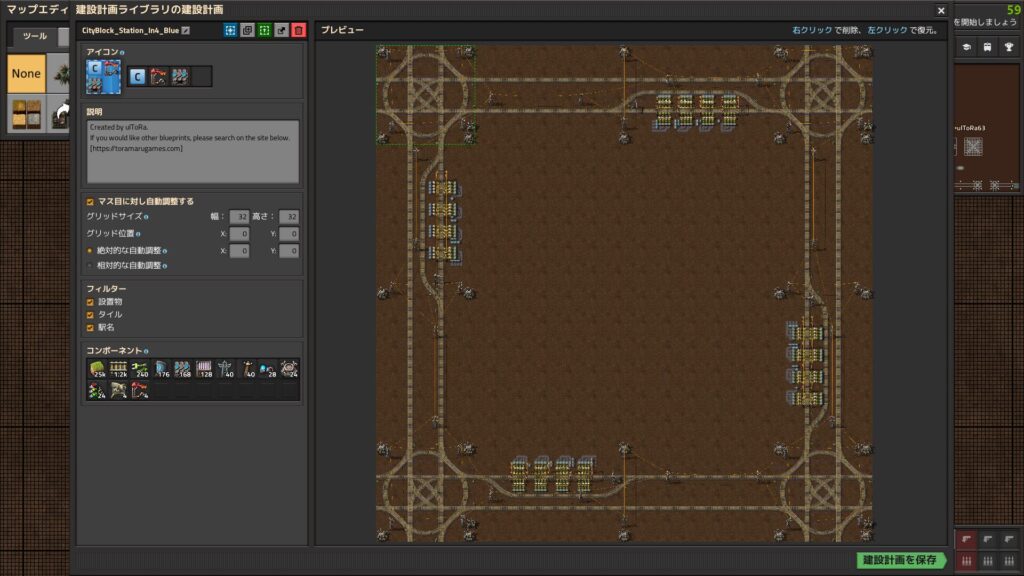Click the last first-row component showing 24
The width and height of the screenshot is (1024, 576).
point(289,369)
